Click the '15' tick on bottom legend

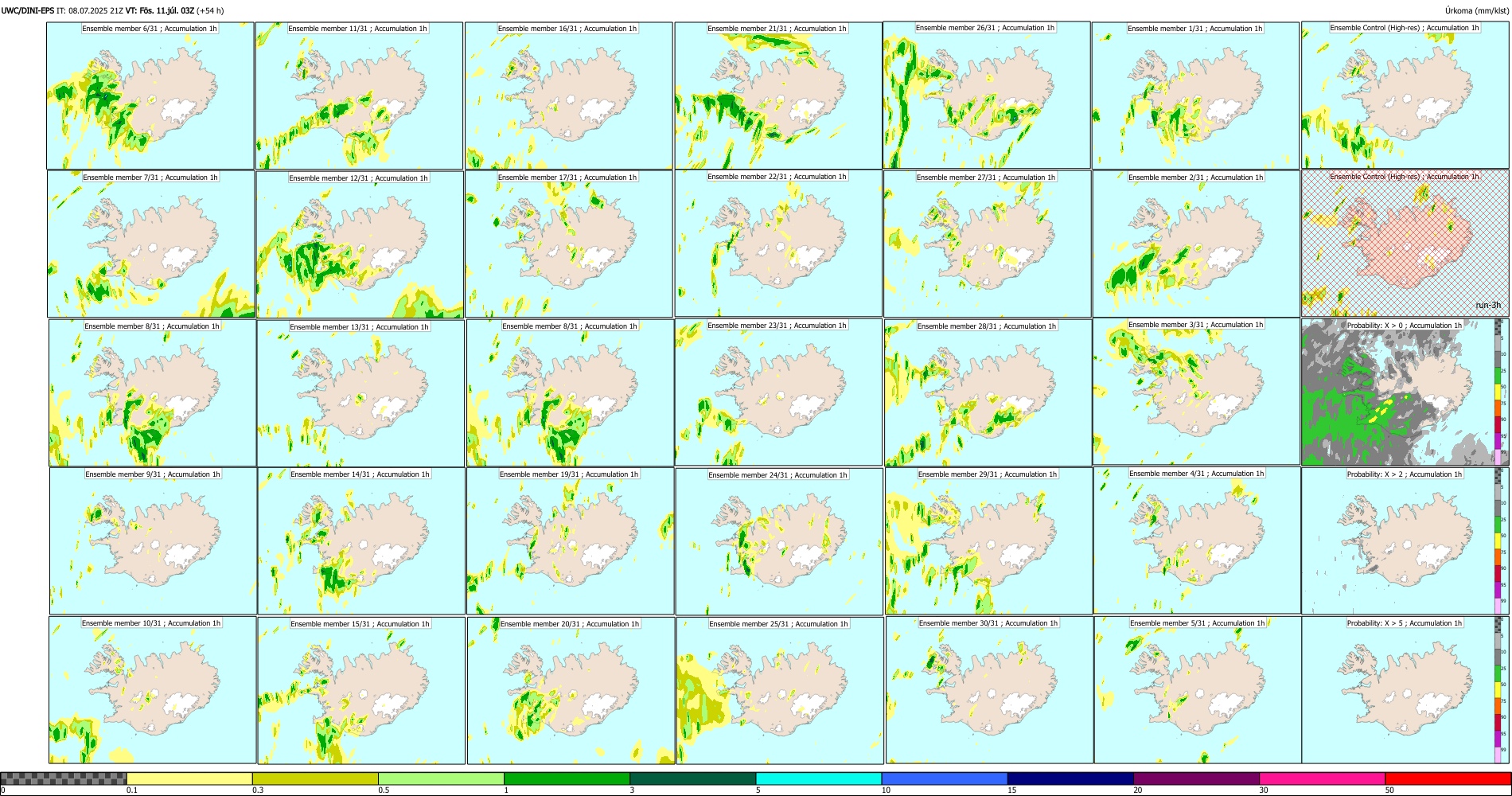coord(1011,790)
